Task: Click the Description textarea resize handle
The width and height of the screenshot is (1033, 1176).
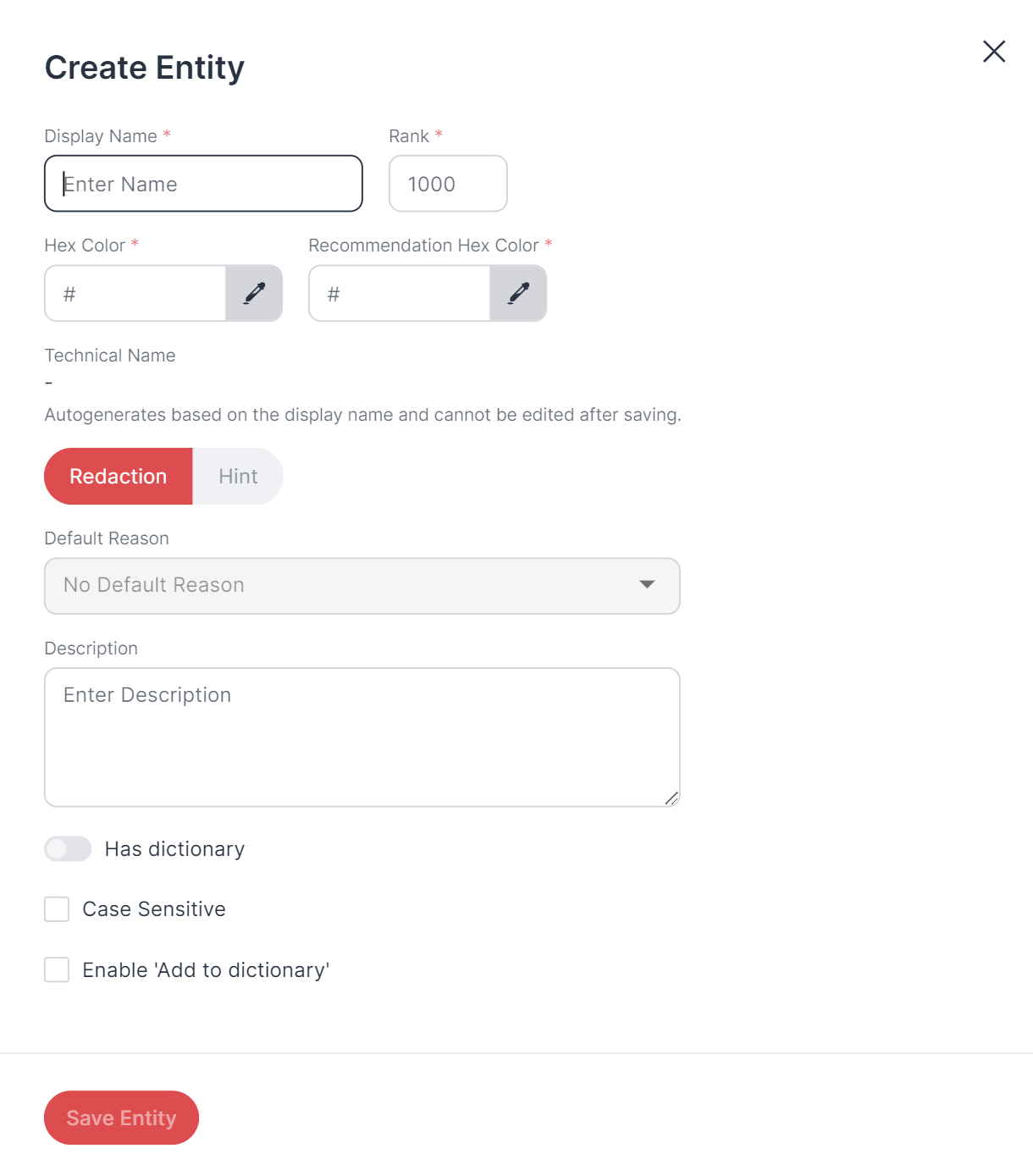Action: point(671,798)
